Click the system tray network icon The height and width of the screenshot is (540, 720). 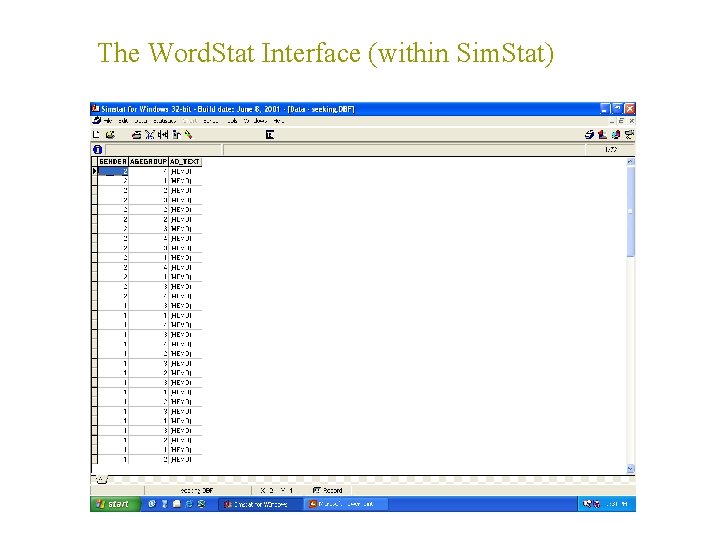586,504
